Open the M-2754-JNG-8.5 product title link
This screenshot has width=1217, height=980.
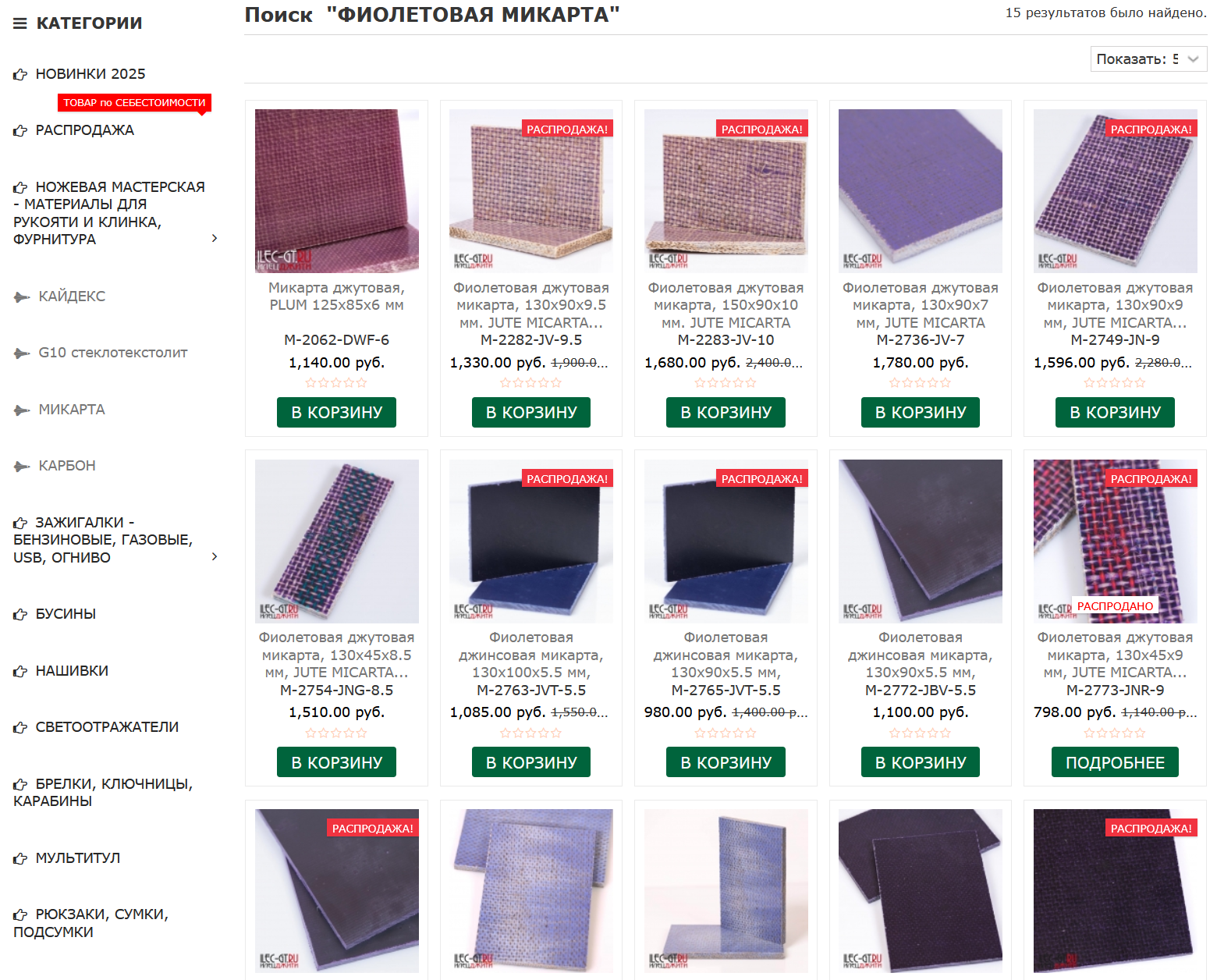click(336, 655)
